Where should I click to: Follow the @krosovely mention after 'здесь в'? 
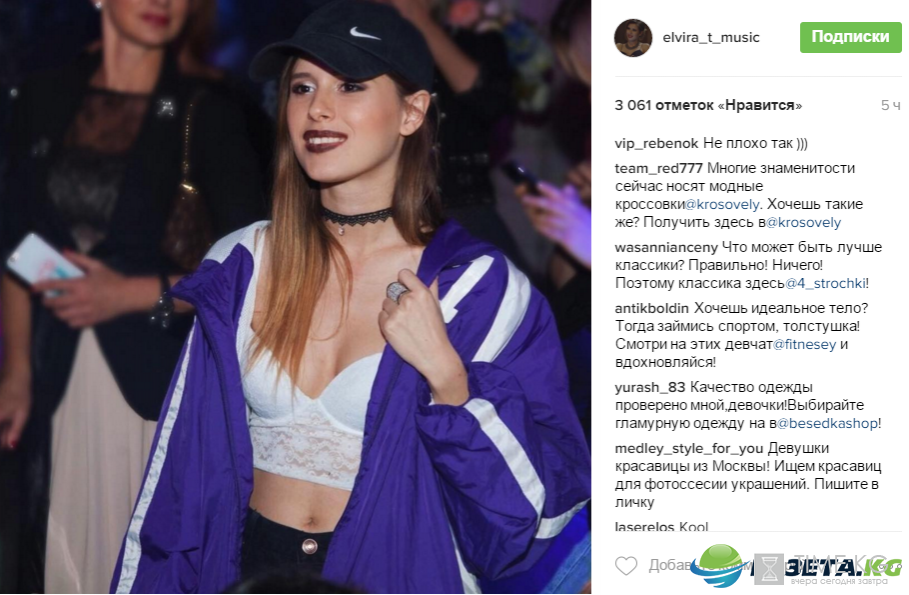point(803,223)
